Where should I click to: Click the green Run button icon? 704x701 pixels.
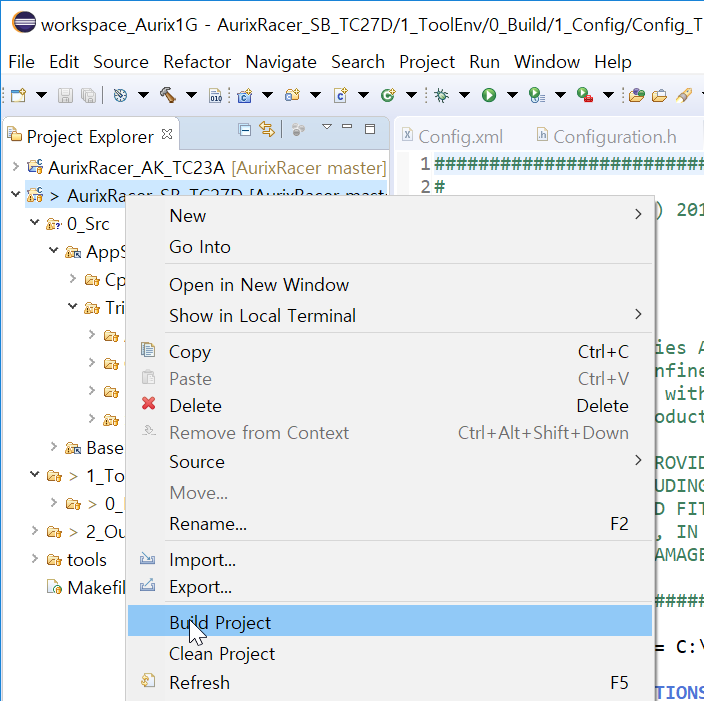coord(489,95)
